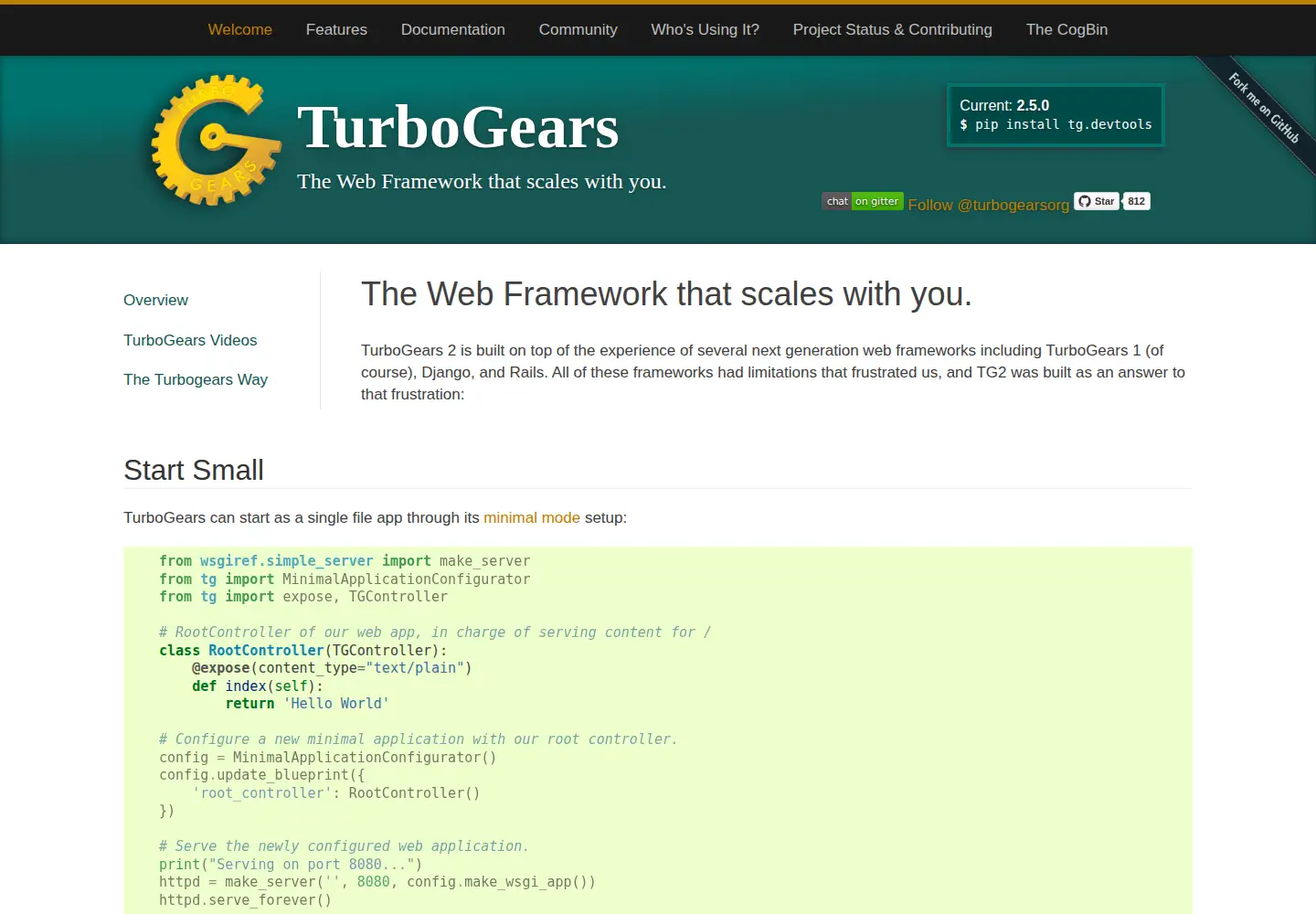Click the config.update_blueprint({ code line

261,775
